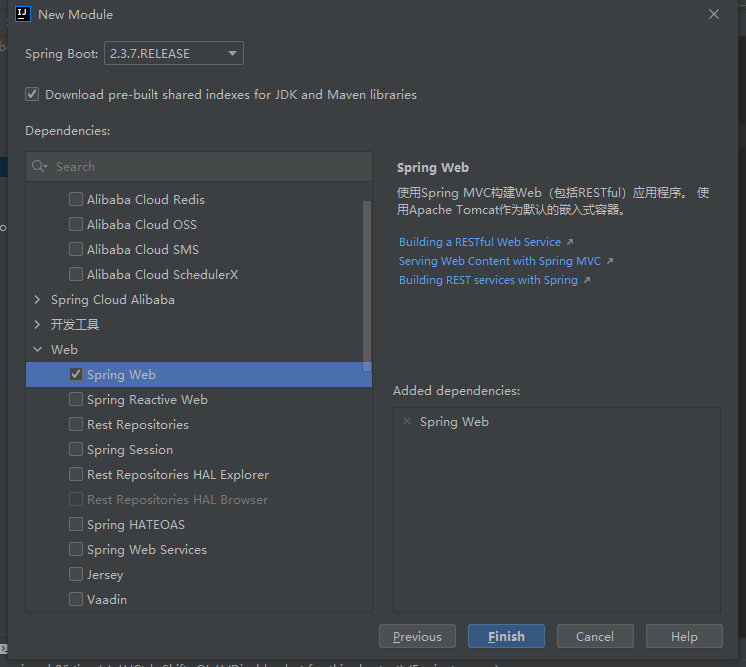Select the Spring Reactive Web label
The height and width of the screenshot is (667, 746).
(x=147, y=400)
